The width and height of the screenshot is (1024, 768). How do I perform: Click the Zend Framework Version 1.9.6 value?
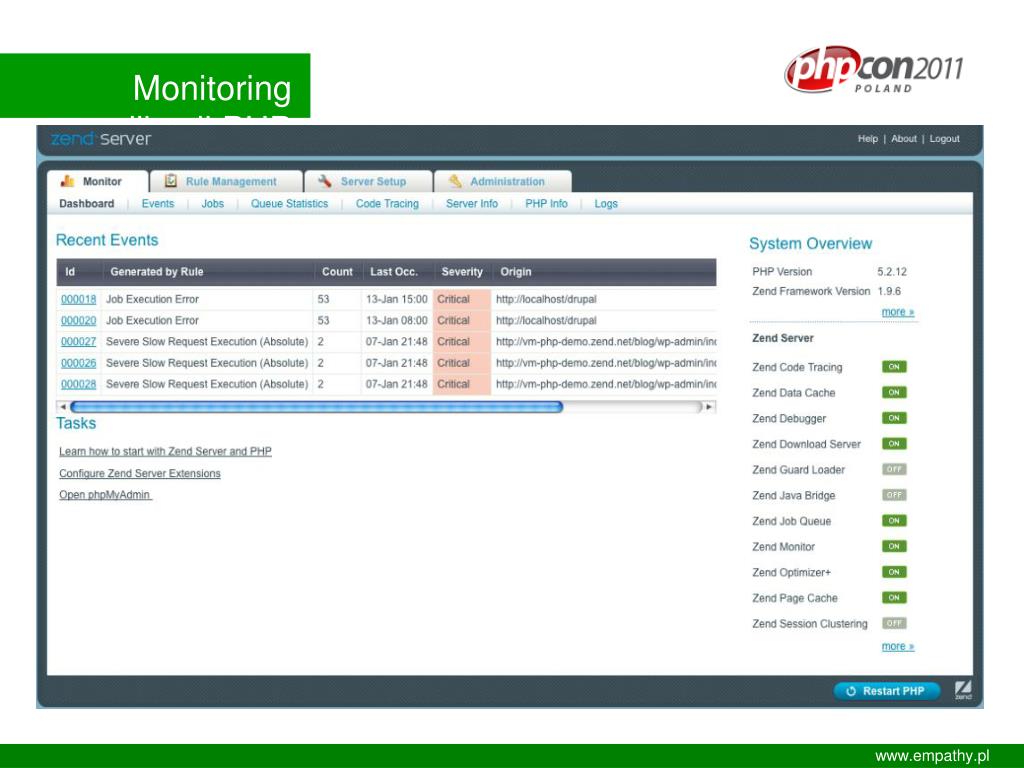[889, 291]
